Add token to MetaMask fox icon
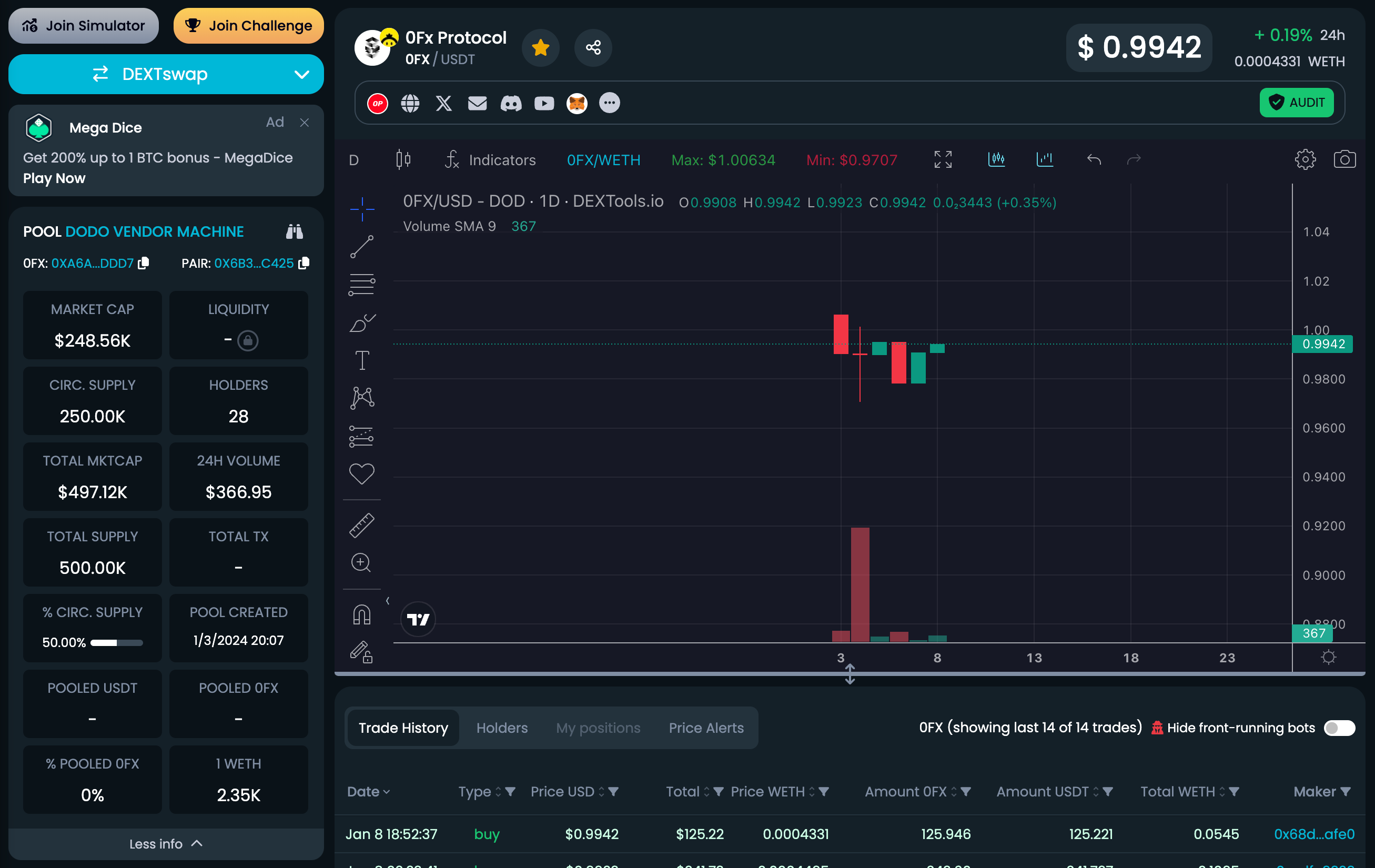Image resolution: width=1375 pixels, height=868 pixels. click(577, 103)
